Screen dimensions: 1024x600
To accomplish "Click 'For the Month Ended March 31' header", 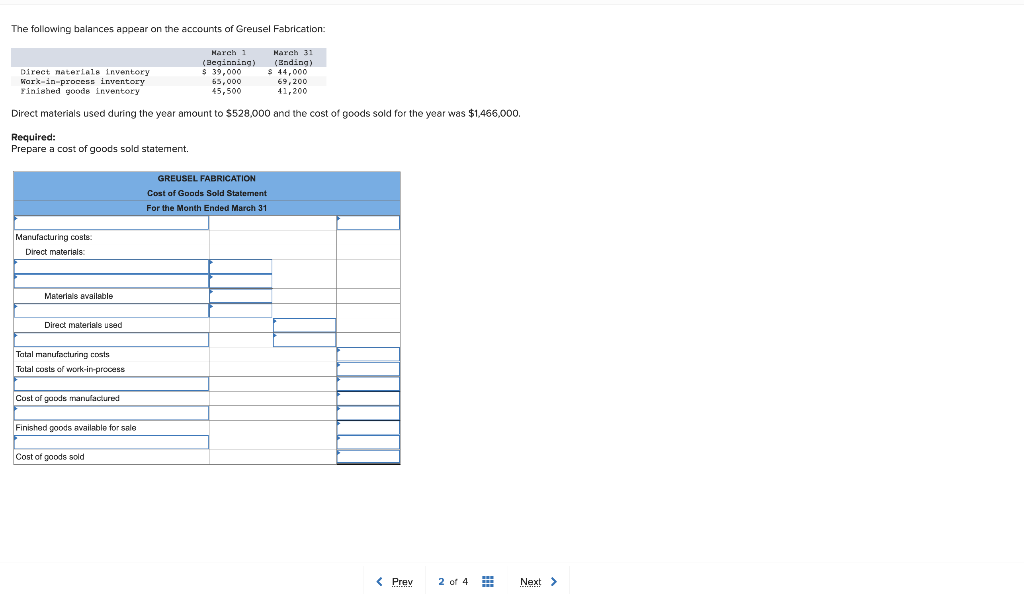I will point(206,208).
